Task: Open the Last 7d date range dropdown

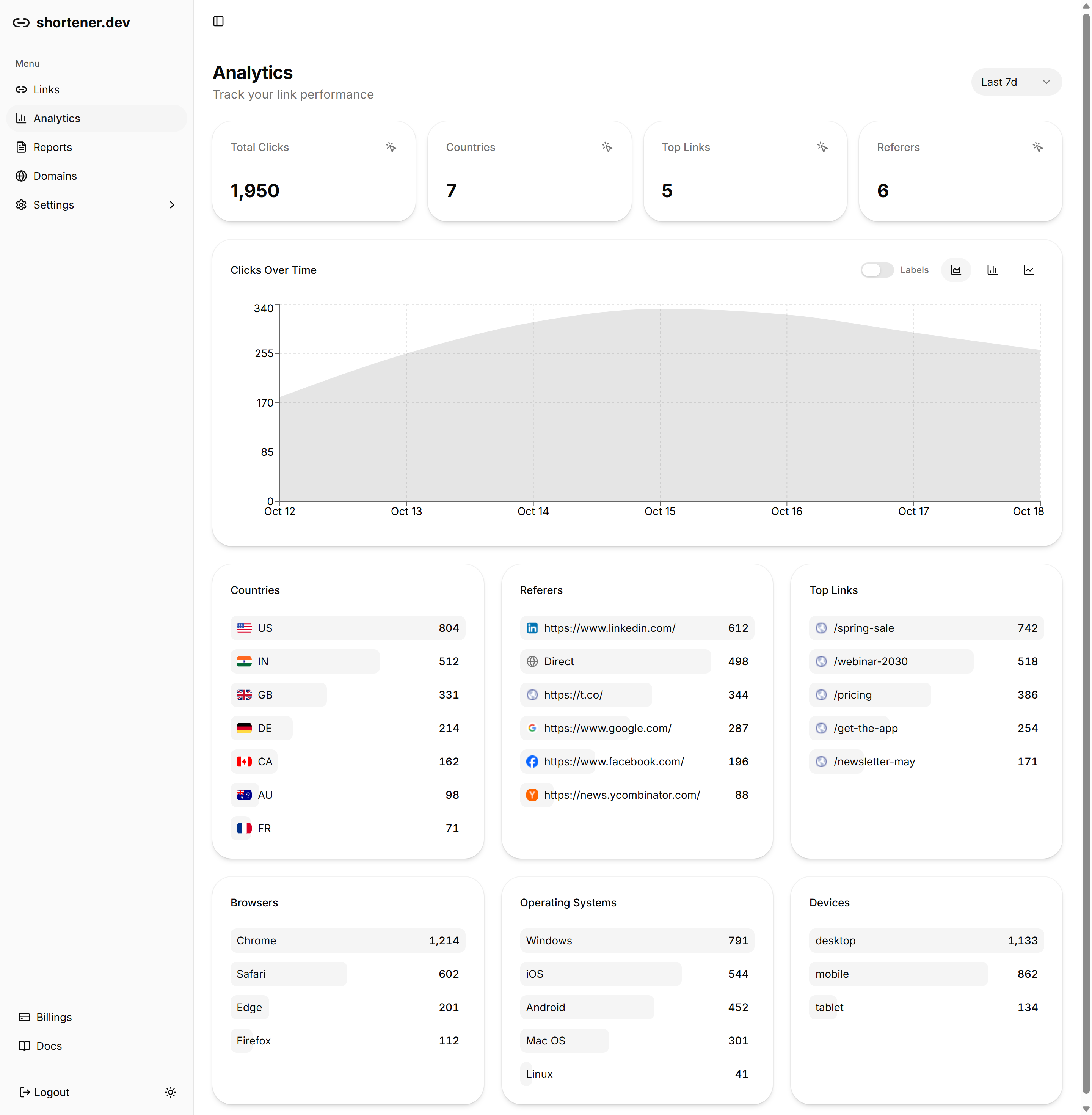Action: [1016, 82]
